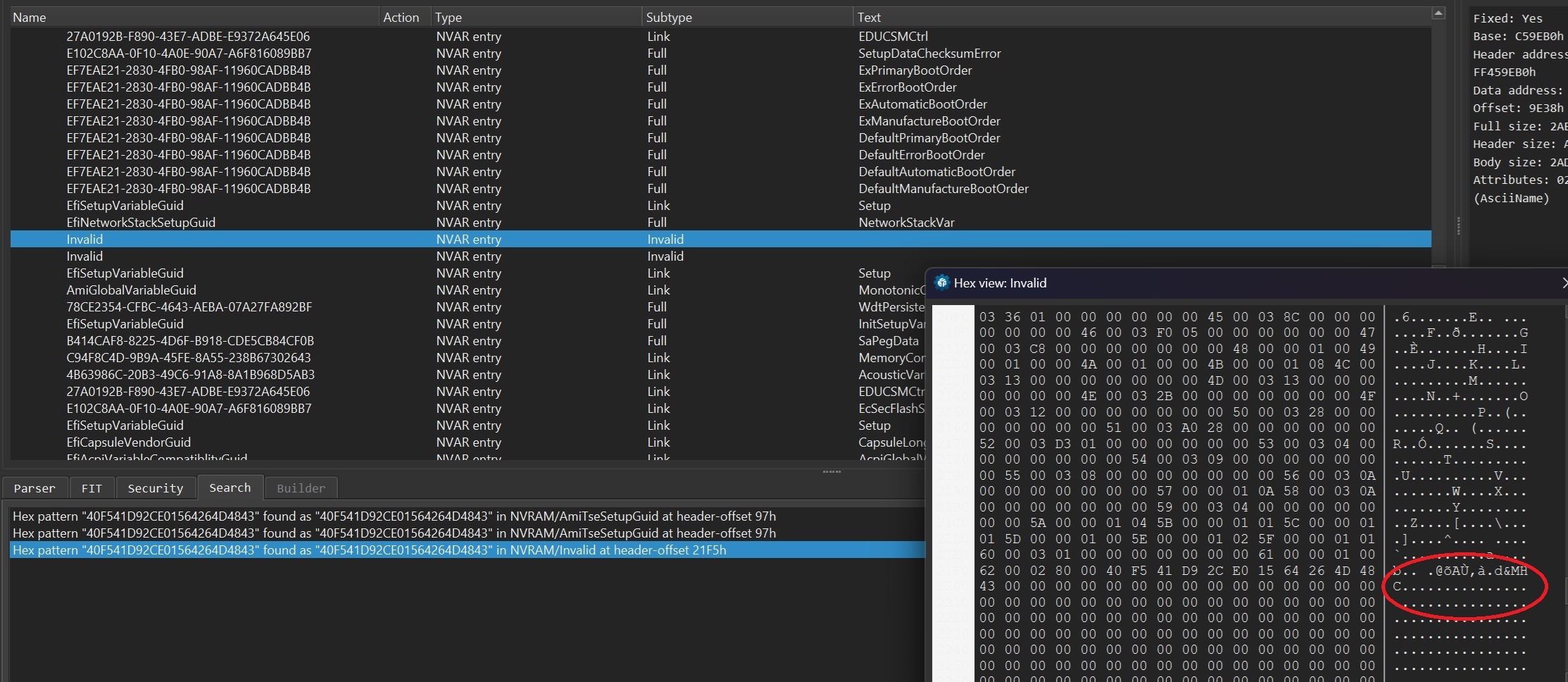Open the Security tab
The height and width of the screenshot is (682, 1568).
(x=156, y=488)
